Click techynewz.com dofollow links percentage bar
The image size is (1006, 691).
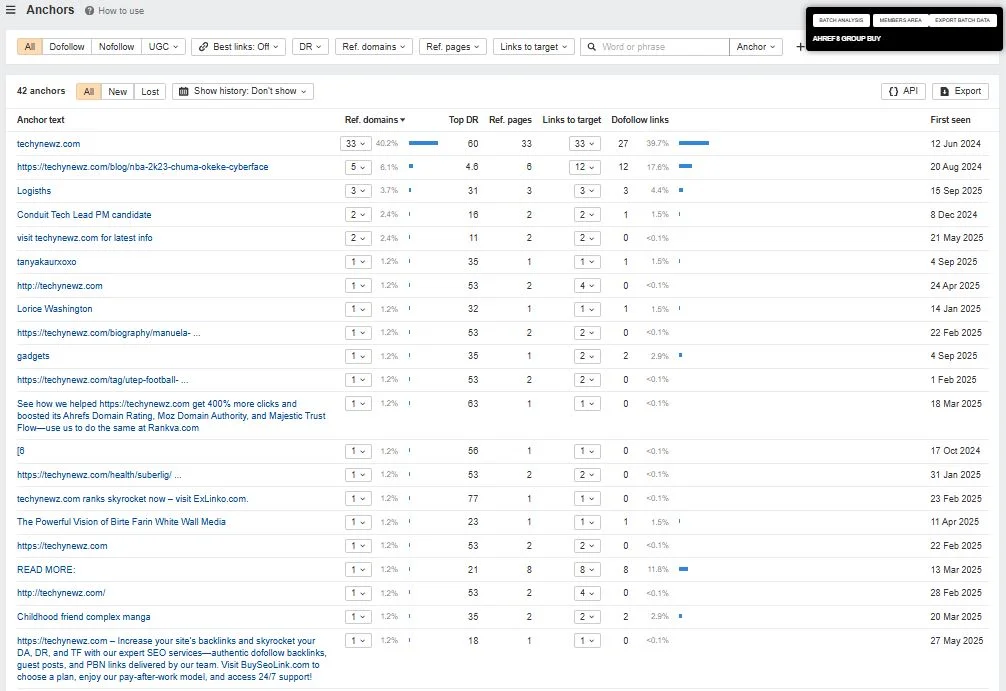[x=694, y=143]
